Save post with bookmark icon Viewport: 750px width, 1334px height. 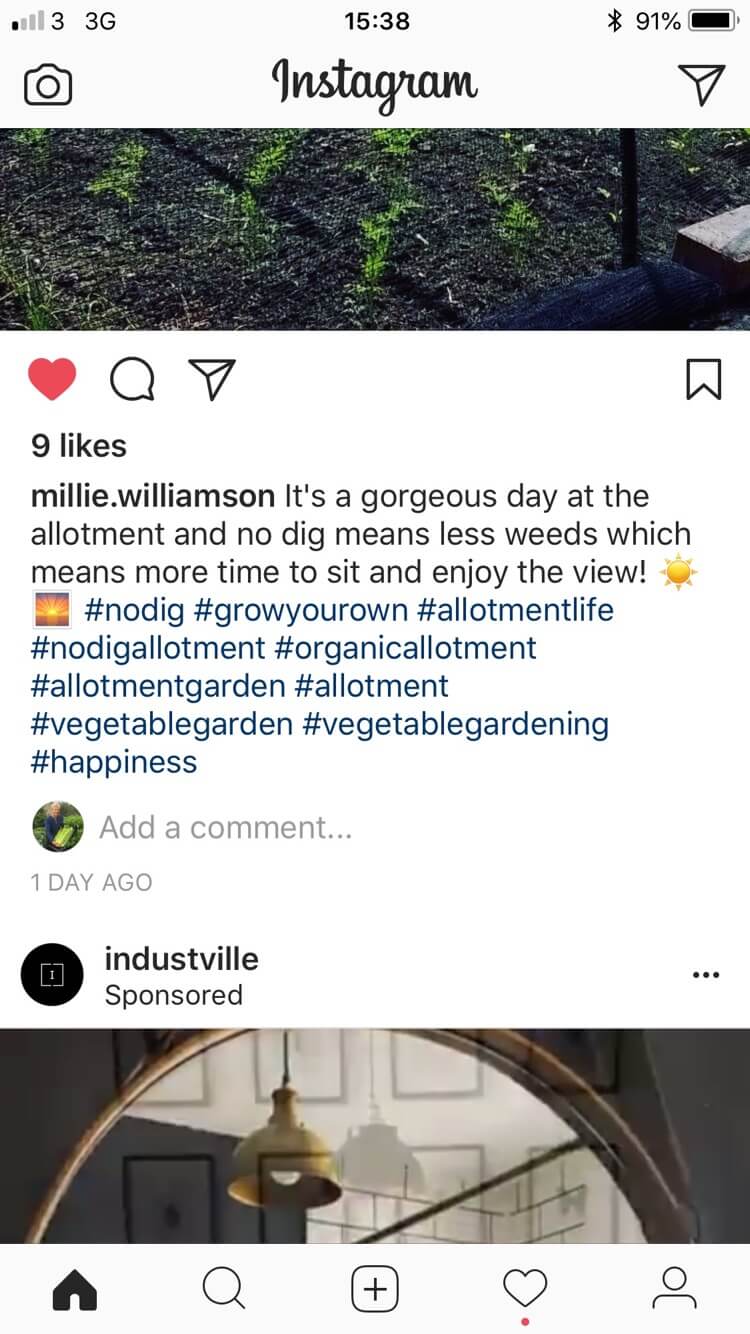click(x=704, y=380)
